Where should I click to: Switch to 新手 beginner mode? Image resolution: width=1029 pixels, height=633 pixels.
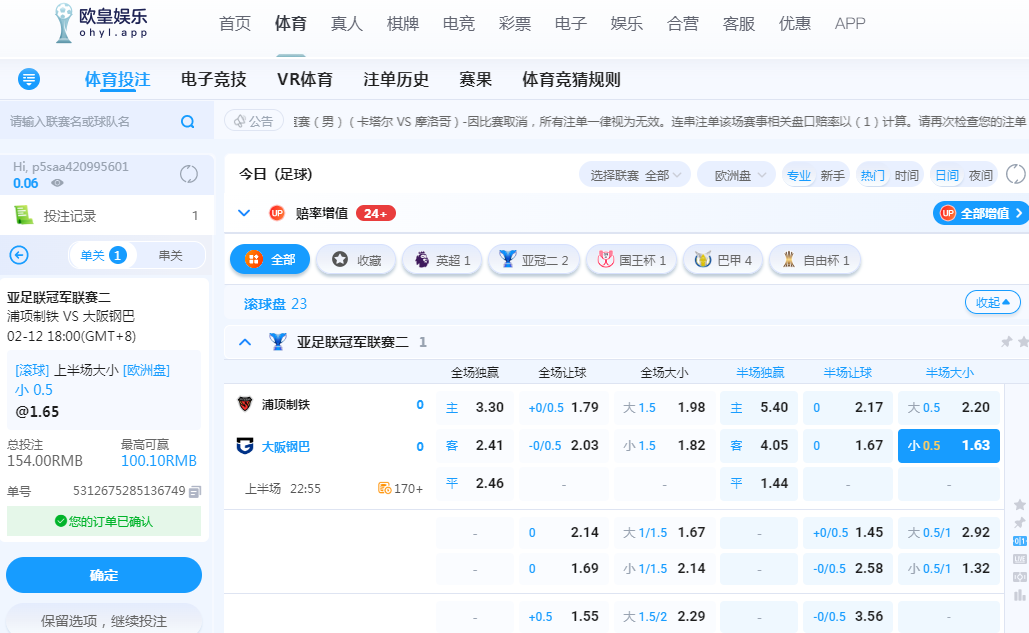pos(832,175)
